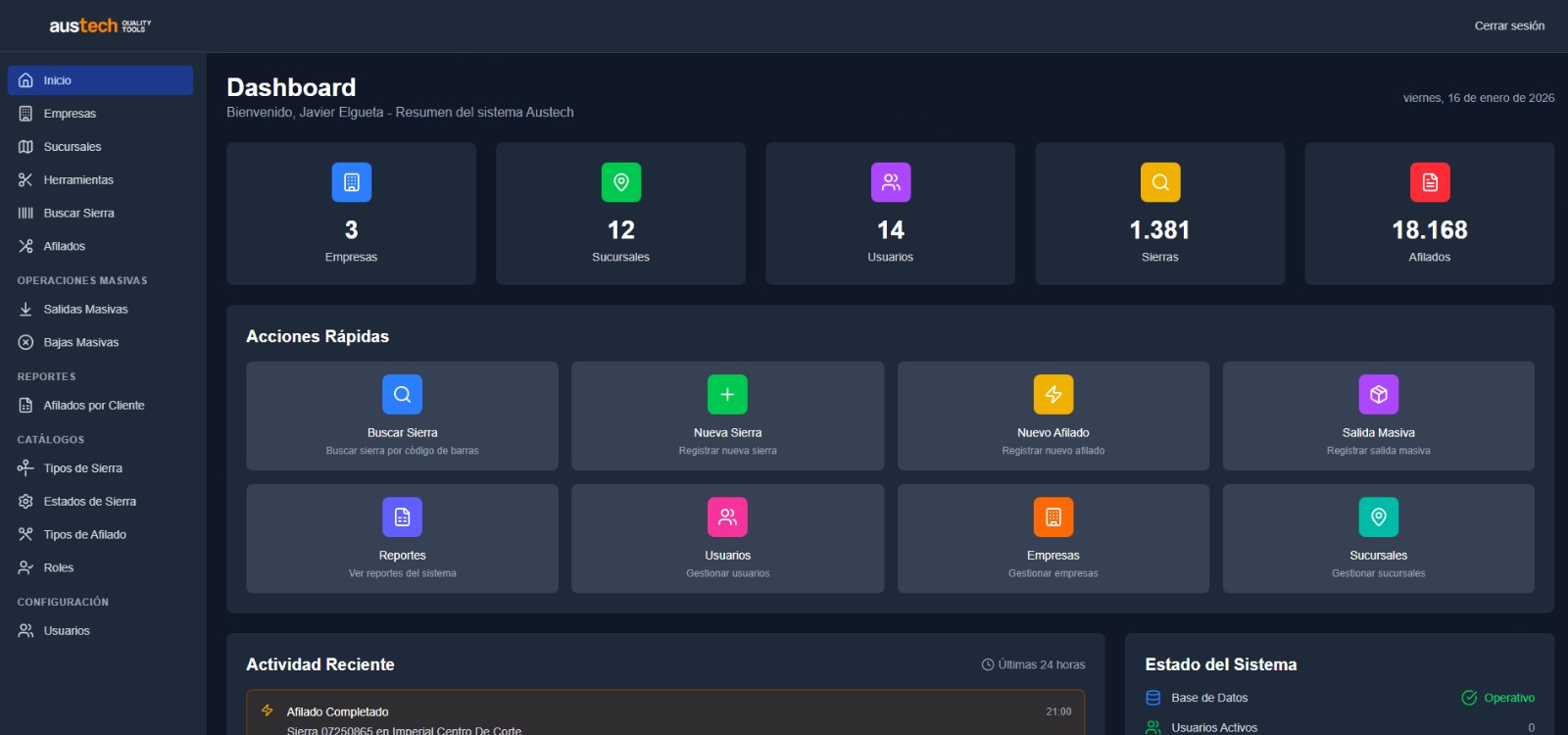Open Sucursales from the sidebar
The height and width of the screenshot is (735, 1568).
pos(100,147)
